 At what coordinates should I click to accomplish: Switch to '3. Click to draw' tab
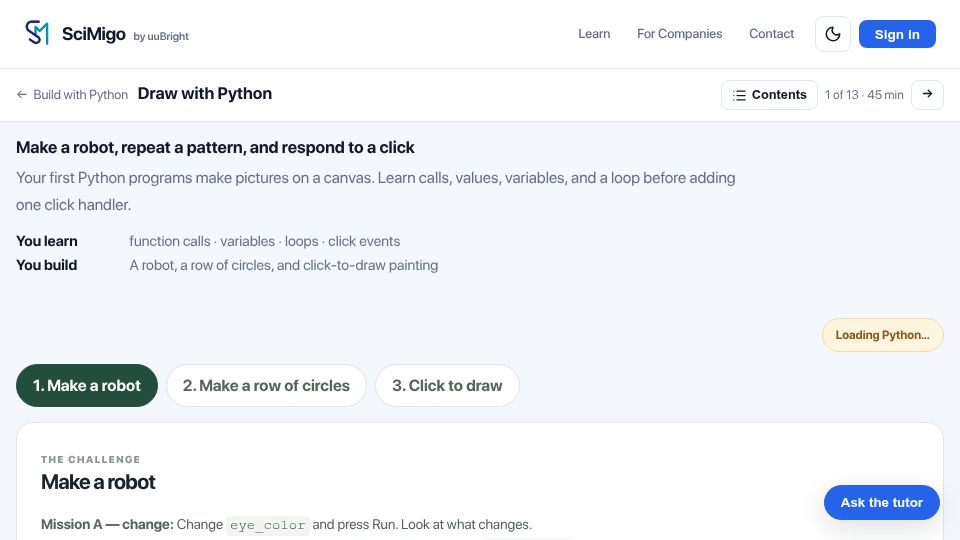point(447,386)
